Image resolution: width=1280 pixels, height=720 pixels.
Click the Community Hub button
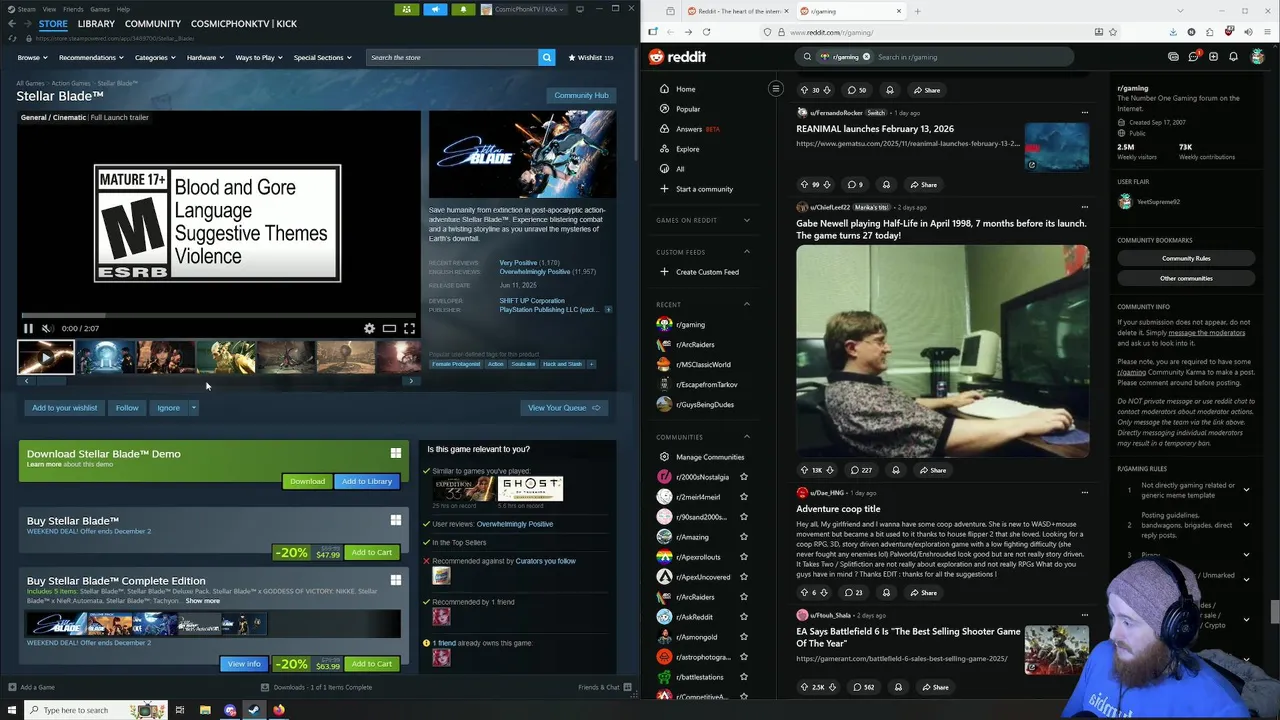click(x=581, y=95)
